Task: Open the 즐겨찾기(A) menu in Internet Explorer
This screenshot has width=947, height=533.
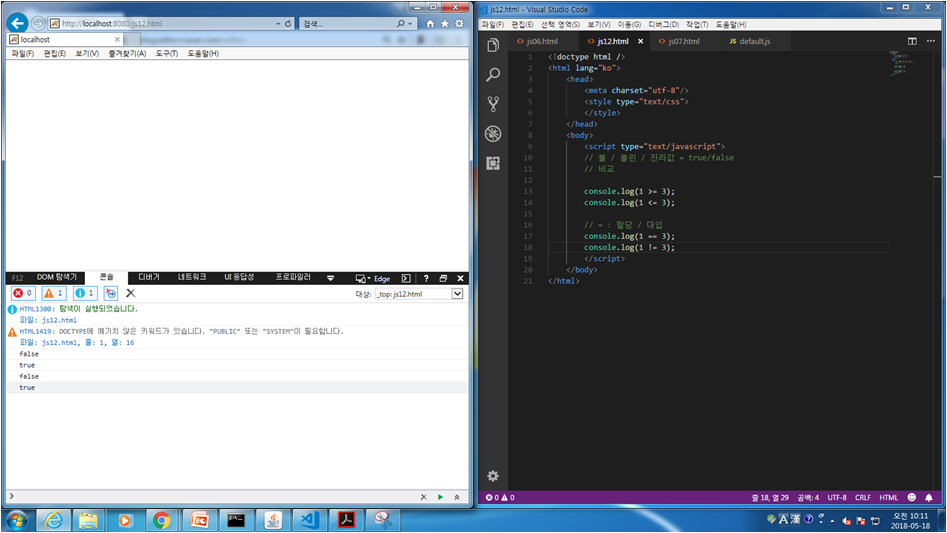Action: click(127, 53)
